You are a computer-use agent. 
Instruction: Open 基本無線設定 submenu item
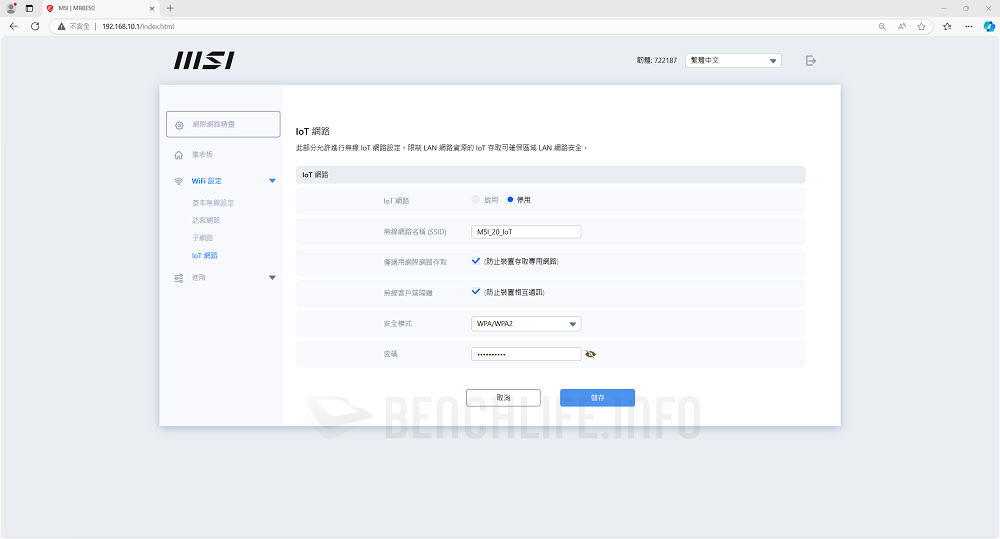(x=213, y=203)
